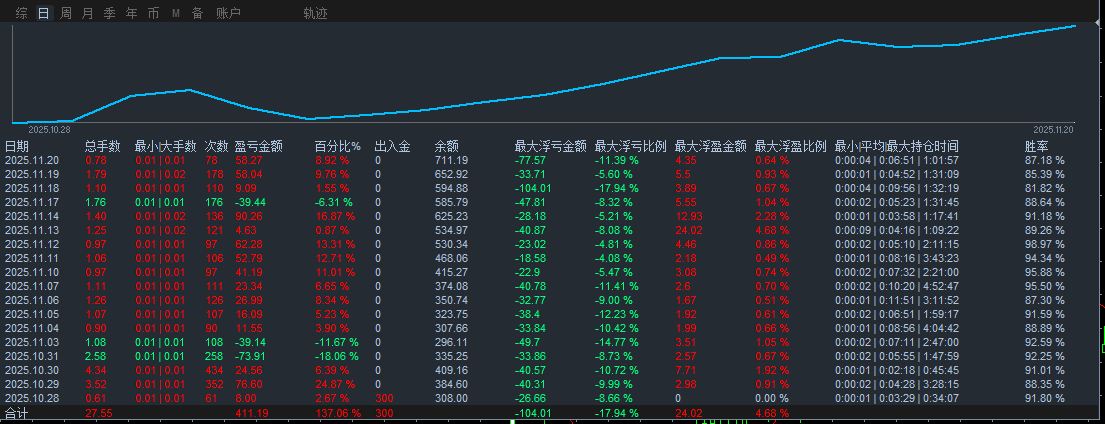Select the 2025.11.14 date row

tap(30, 215)
